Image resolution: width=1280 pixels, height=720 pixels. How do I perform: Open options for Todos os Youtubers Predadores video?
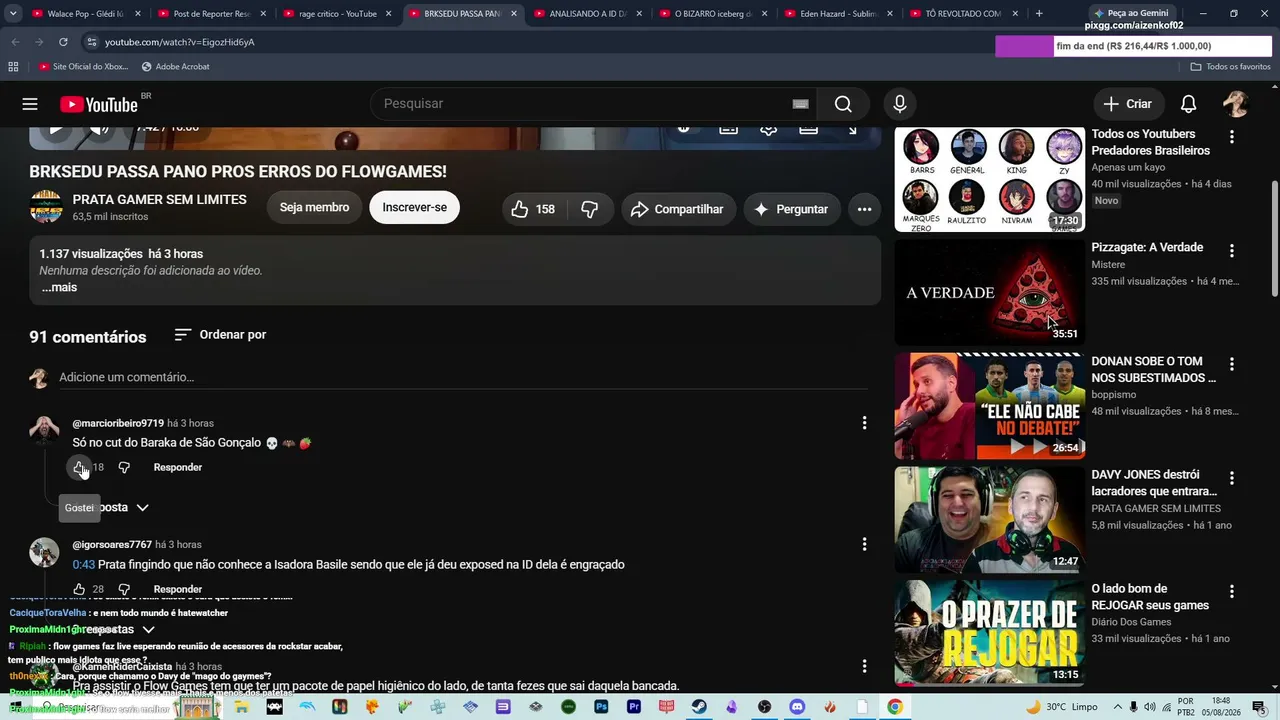click(x=1232, y=137)
